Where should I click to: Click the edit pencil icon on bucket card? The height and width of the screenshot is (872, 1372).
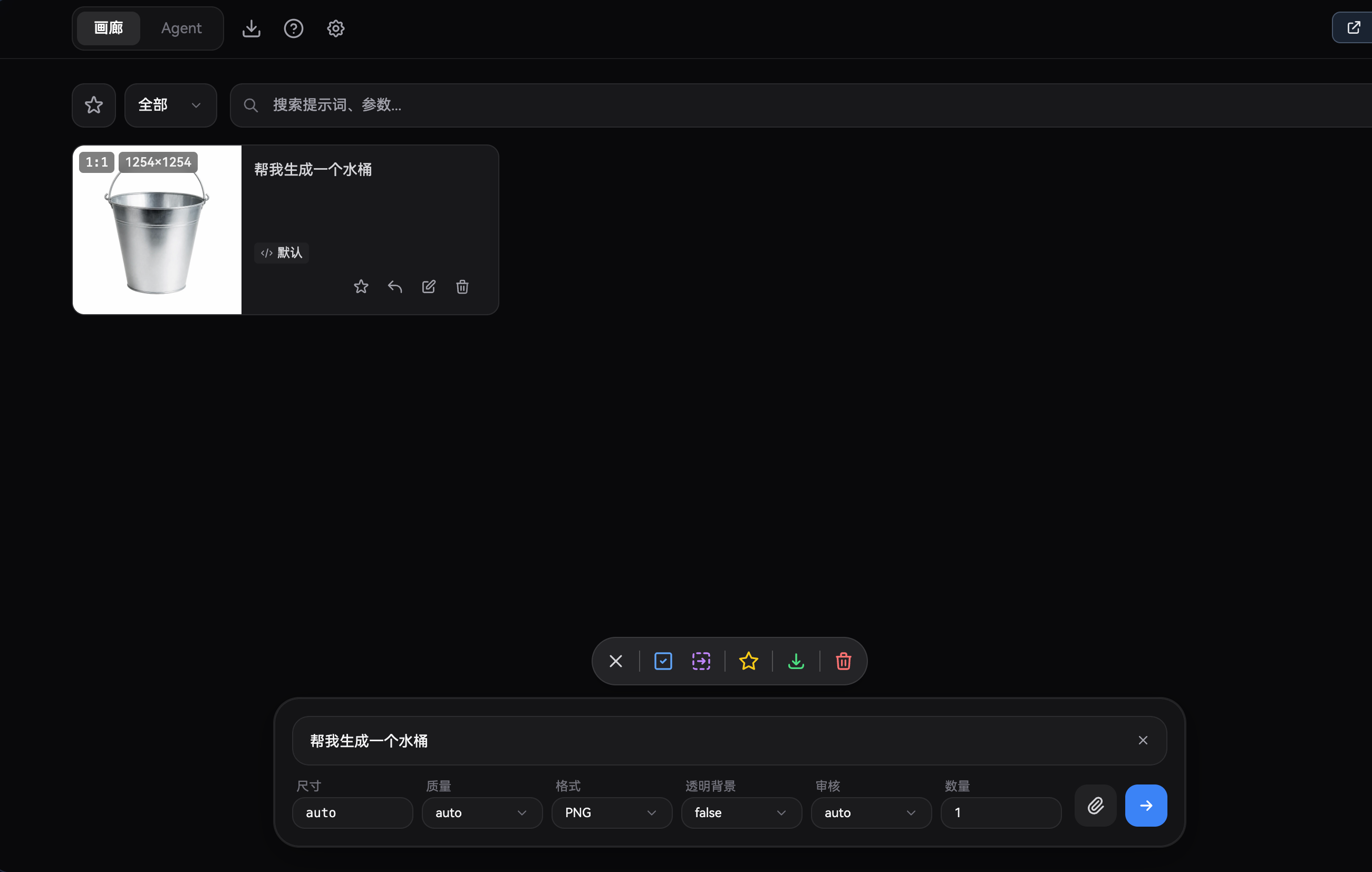point(429,286)
